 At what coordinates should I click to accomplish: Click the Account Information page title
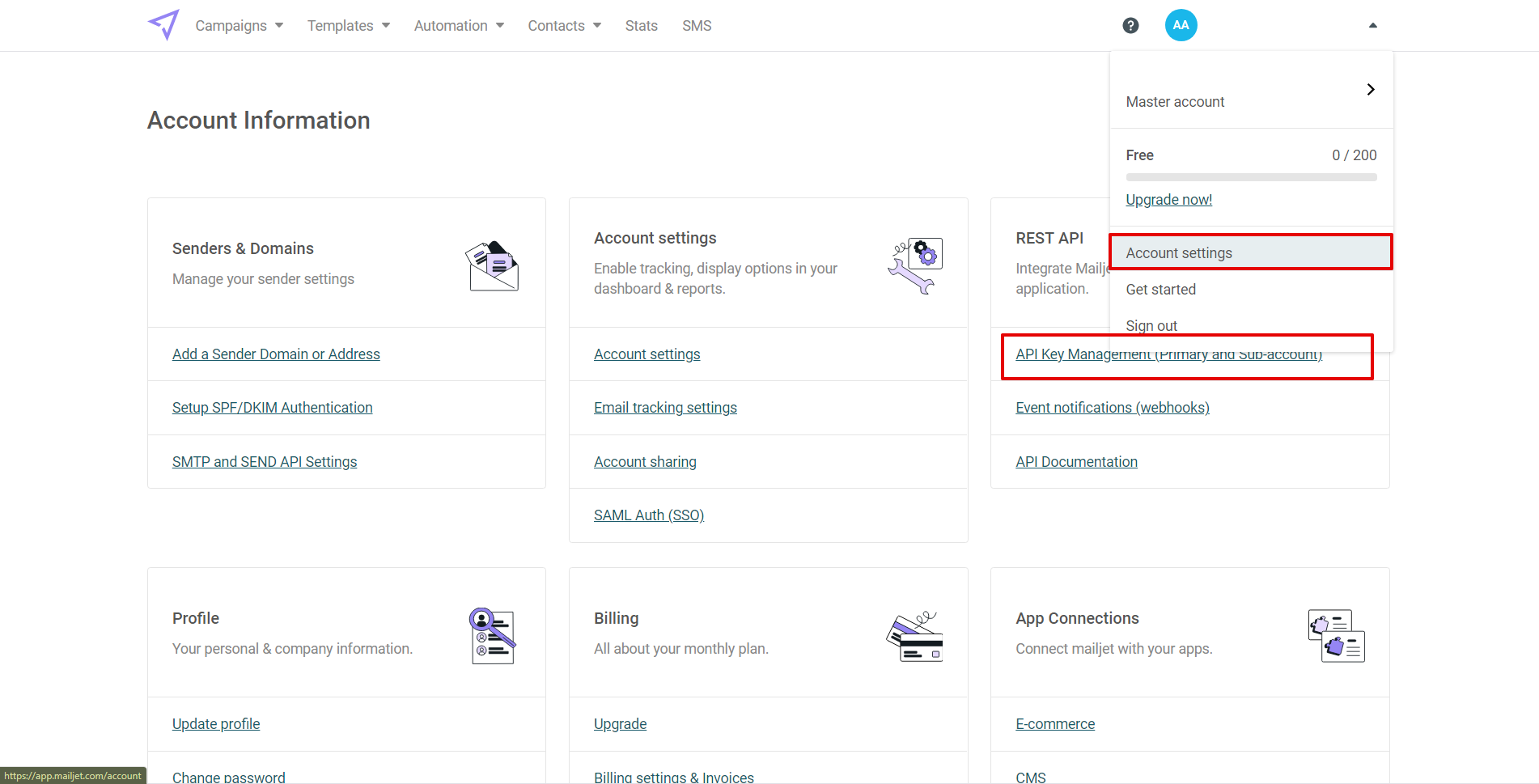click(259, 121)
